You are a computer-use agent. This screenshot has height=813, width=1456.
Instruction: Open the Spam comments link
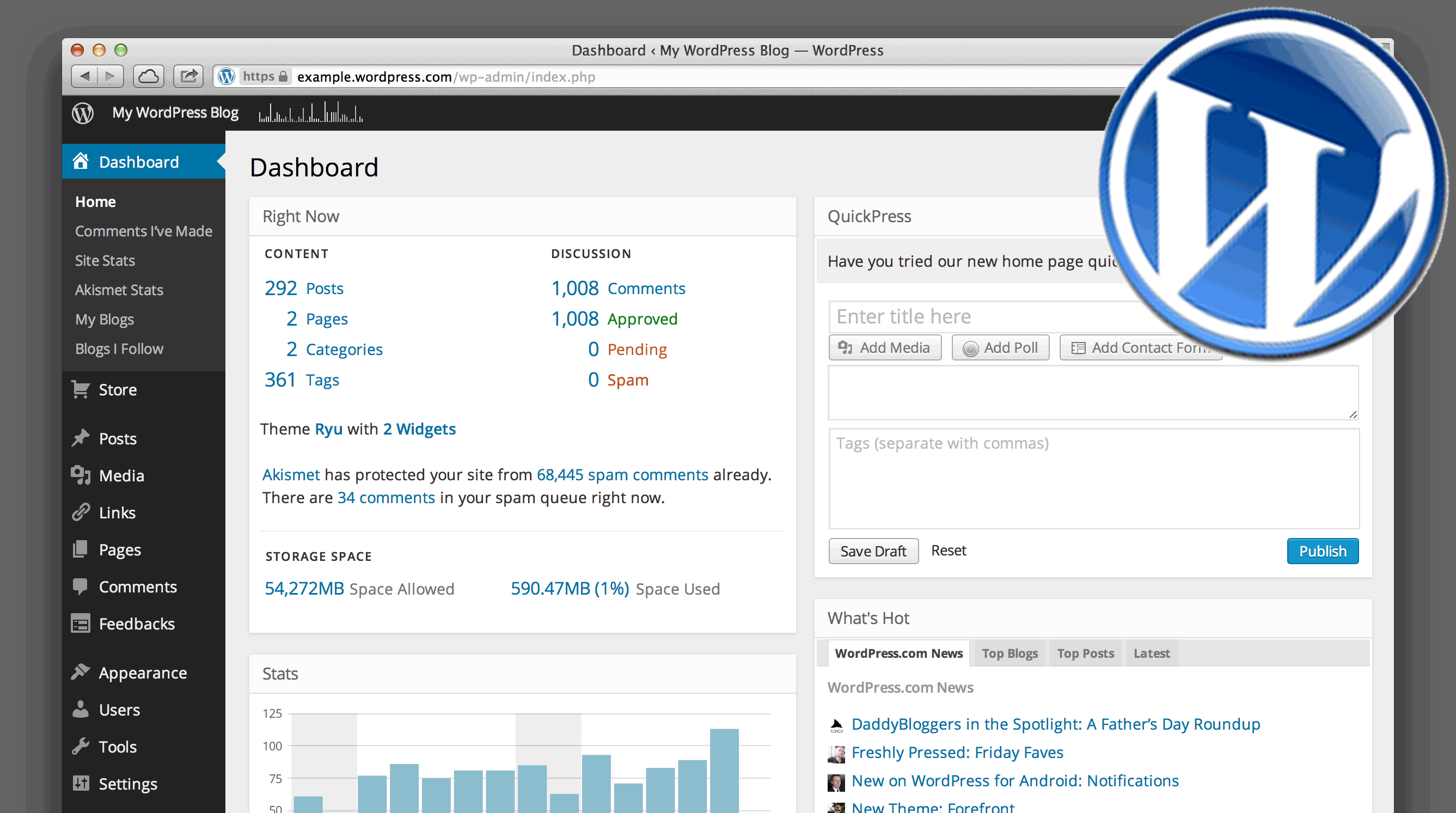coord(628,380)
